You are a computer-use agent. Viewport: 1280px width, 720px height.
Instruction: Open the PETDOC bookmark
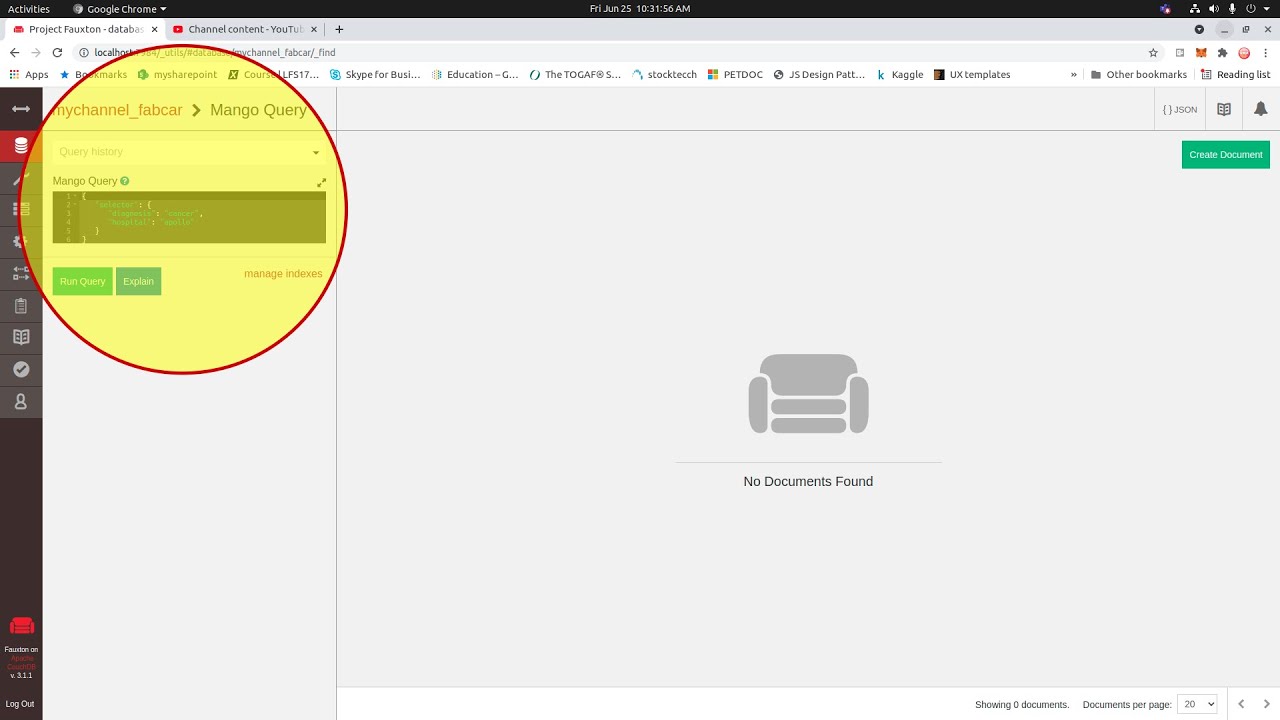735,75
